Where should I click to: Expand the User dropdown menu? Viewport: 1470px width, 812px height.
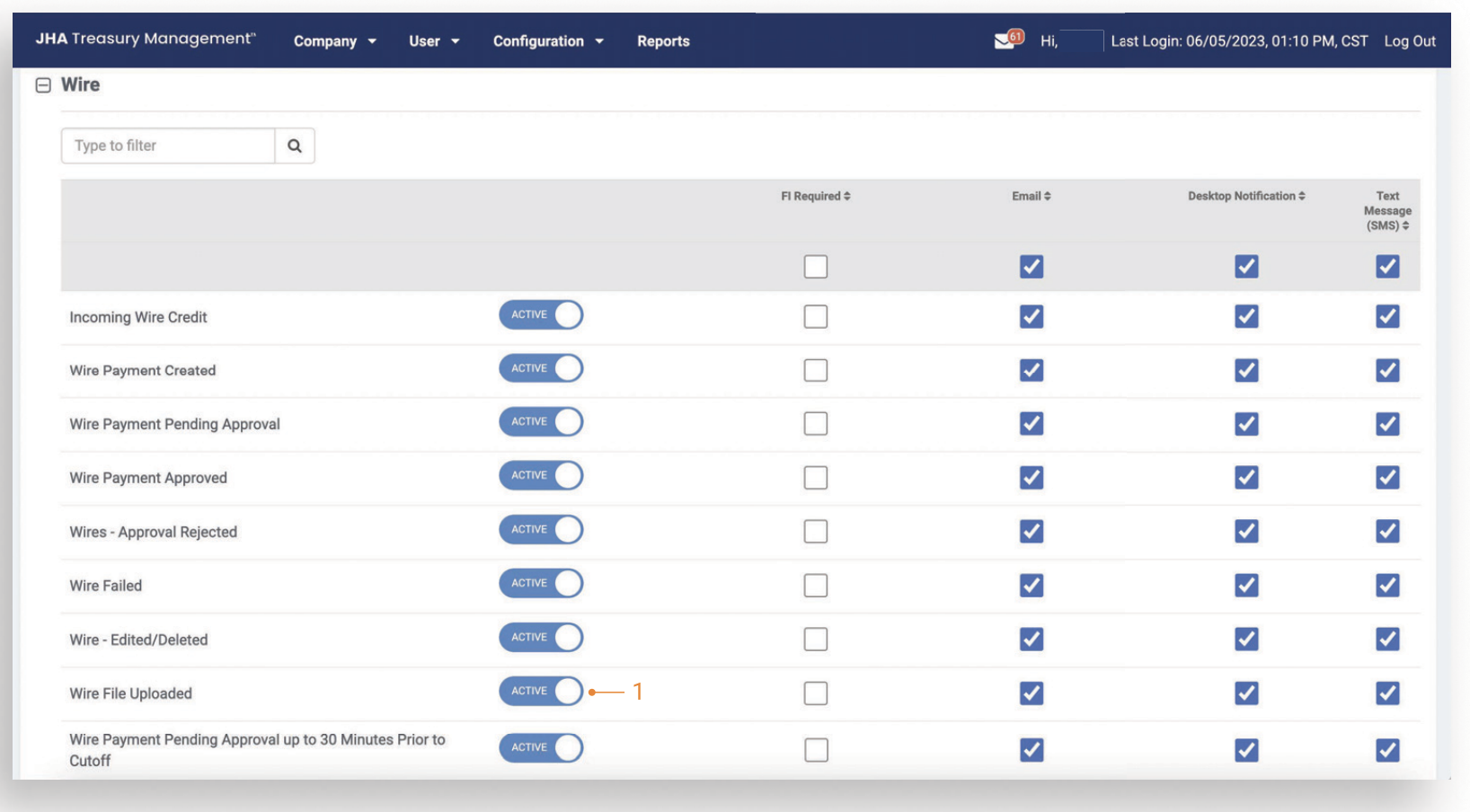(434, 41)
